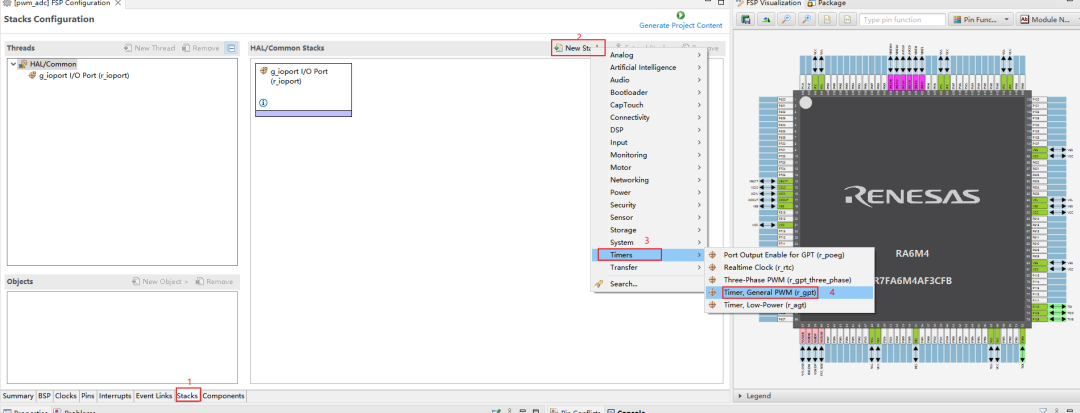This screenshot has width=1080, height=413.
Task: Click the Port Output Enable for GPT icon
Action: coord(714,255)
